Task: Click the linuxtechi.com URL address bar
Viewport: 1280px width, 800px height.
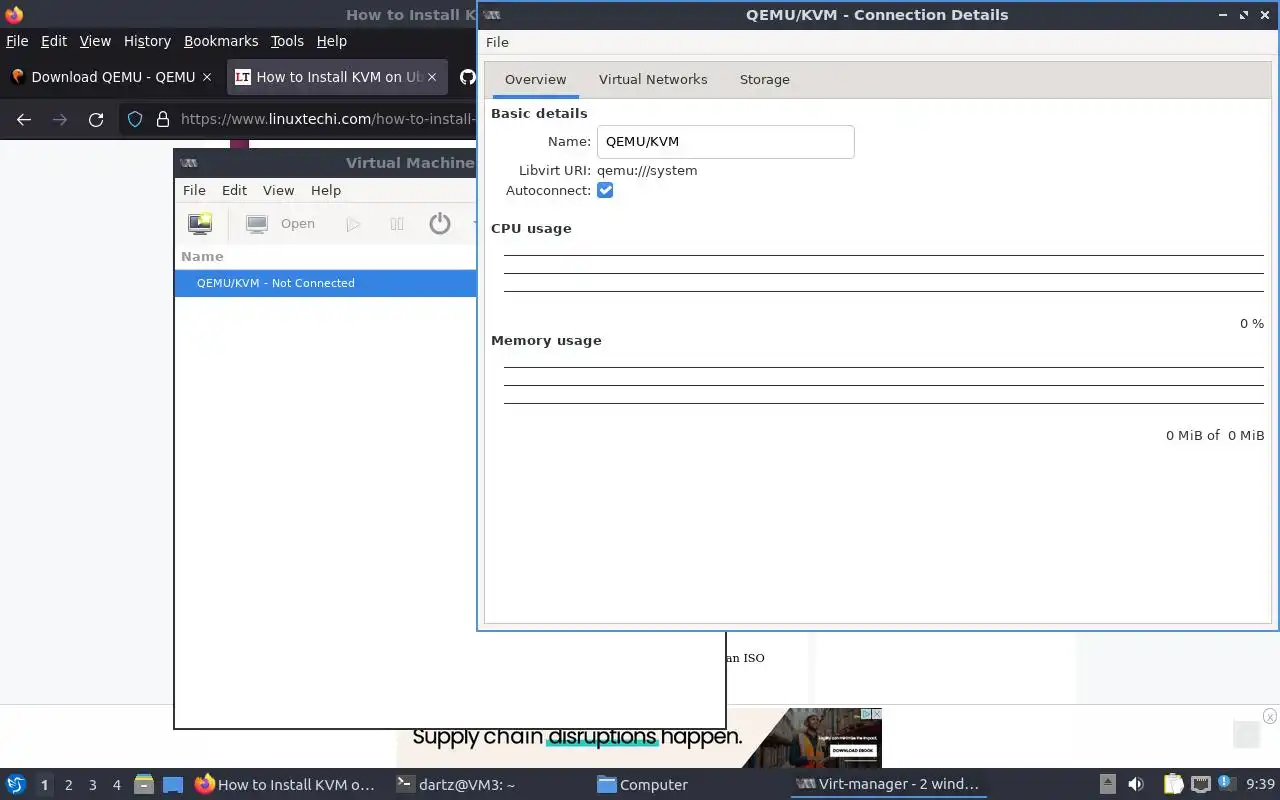Action: coord(328,119)
